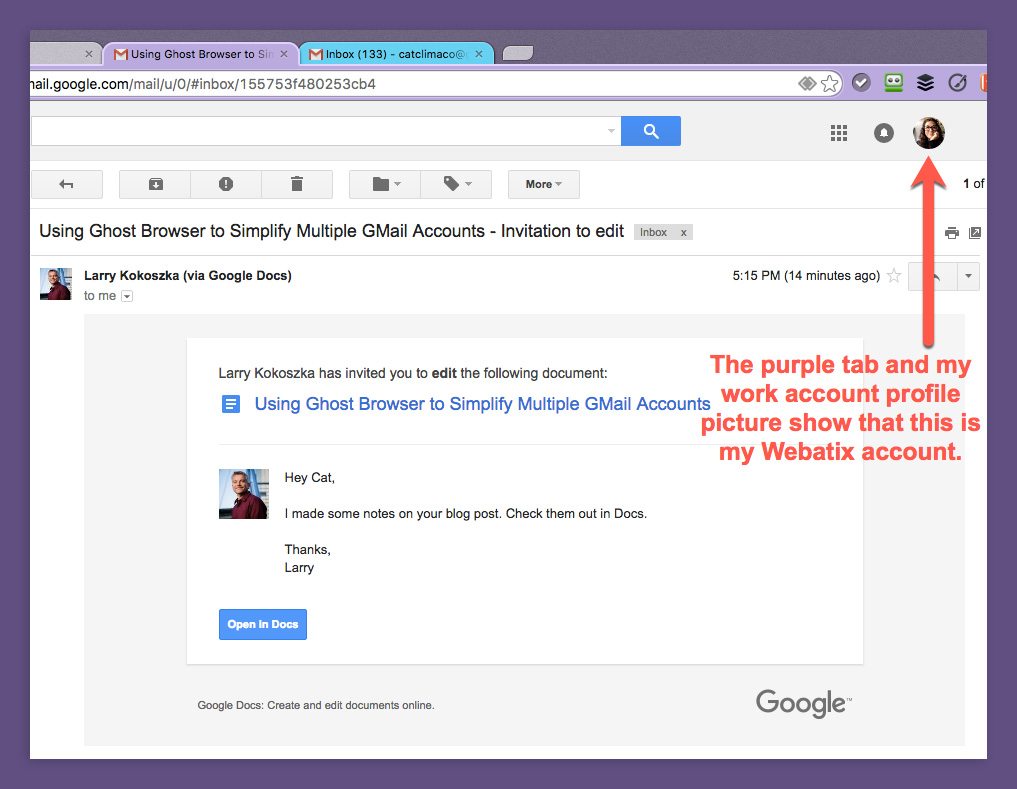
Task: Click the blue search button
Action: click(651, 131)
